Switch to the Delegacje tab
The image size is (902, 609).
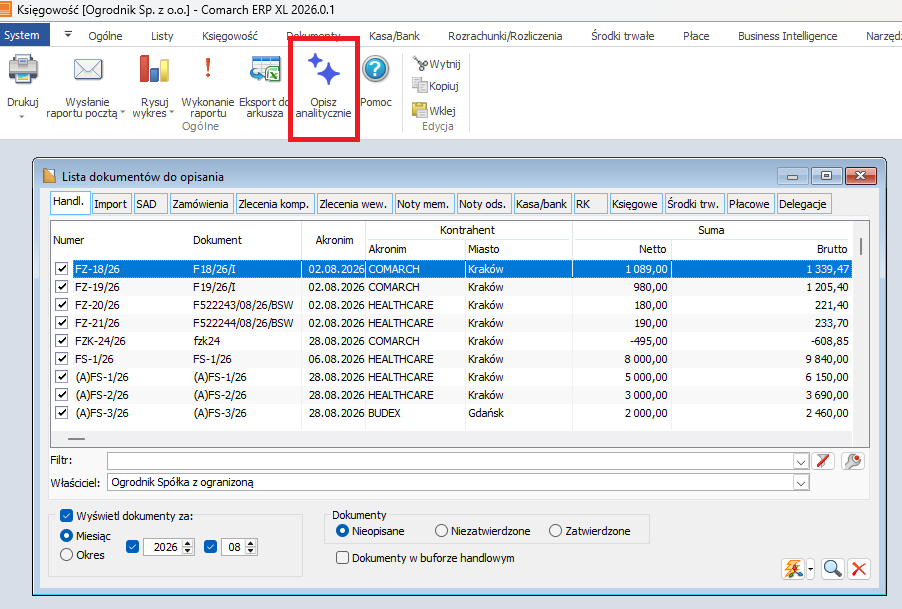[x=803, y=204]
